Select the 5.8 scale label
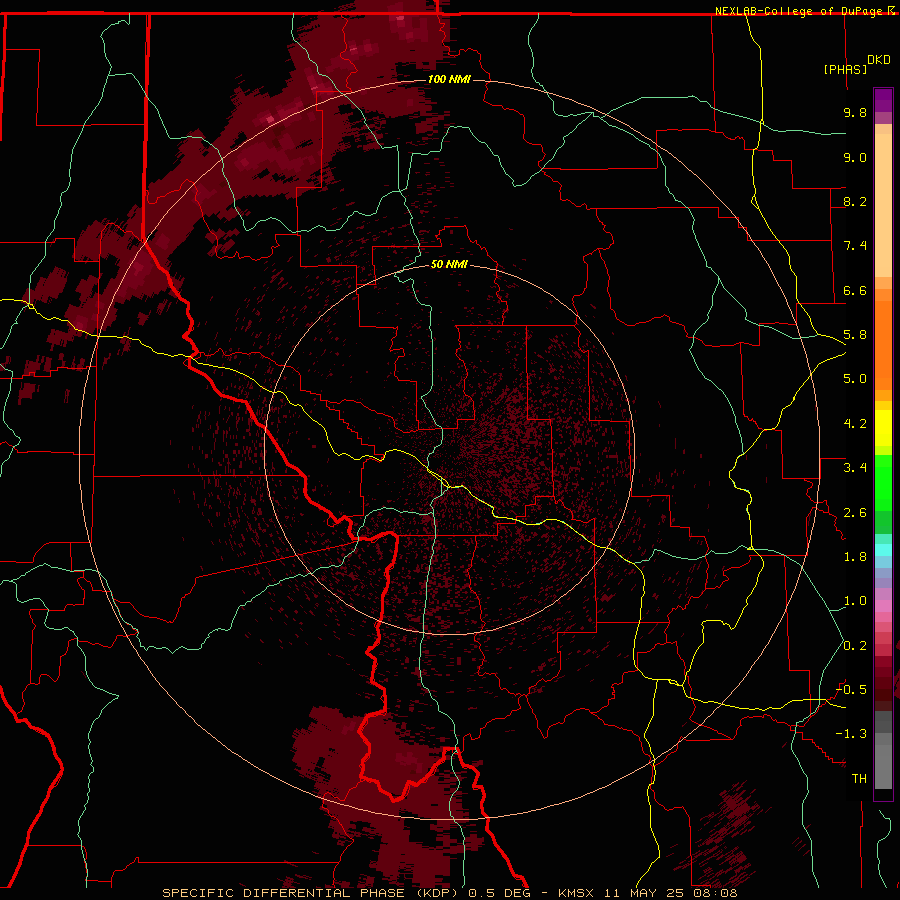This screenshot has height=900, width=900. (855, 335)
